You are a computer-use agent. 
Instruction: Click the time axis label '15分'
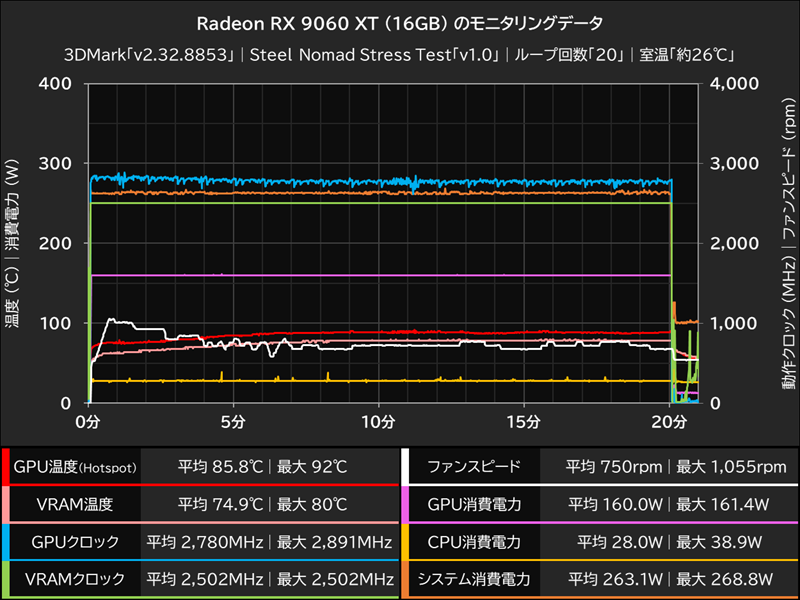click(x=523, y=422)
